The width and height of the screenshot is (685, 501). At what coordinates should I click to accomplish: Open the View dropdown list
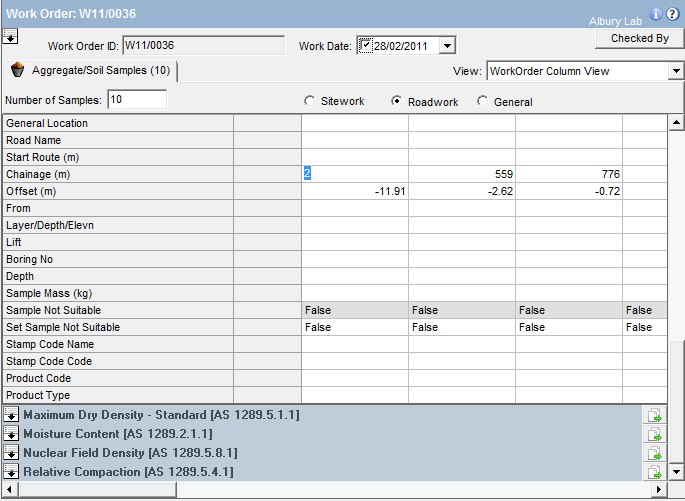675,71
